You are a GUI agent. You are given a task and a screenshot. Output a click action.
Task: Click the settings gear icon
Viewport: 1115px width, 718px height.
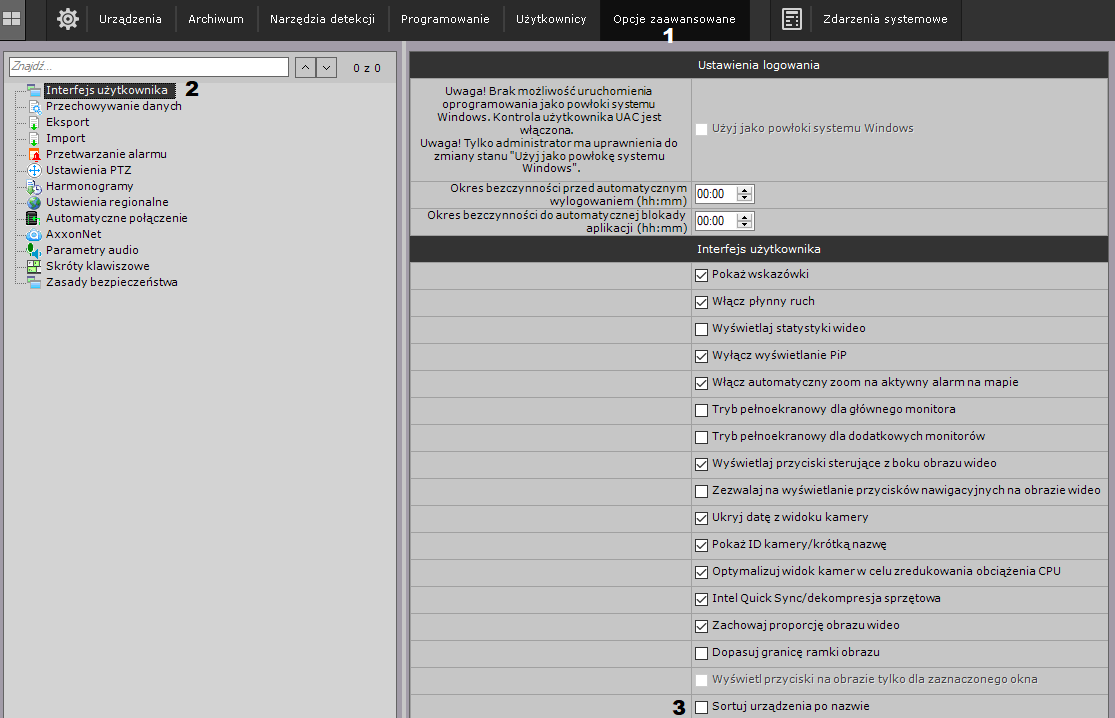(68, 19)
